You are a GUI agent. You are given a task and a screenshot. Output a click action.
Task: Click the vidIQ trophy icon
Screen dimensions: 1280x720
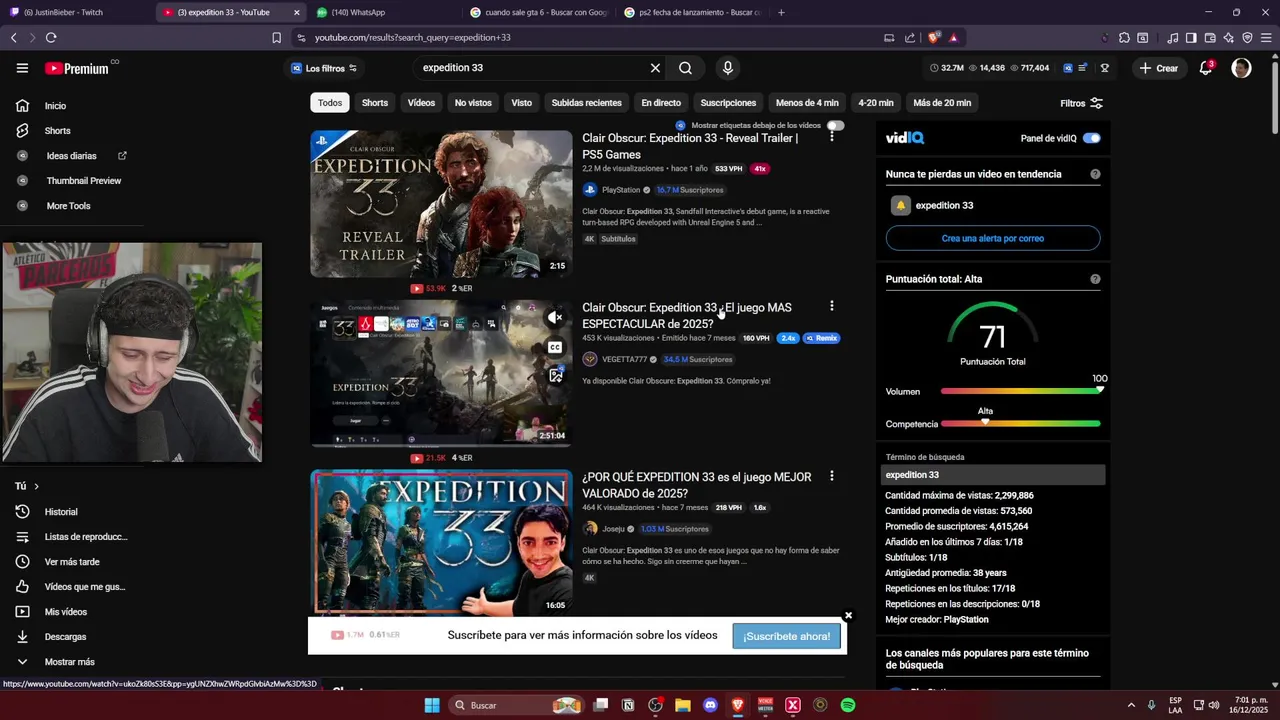(x=1104, y=68)
